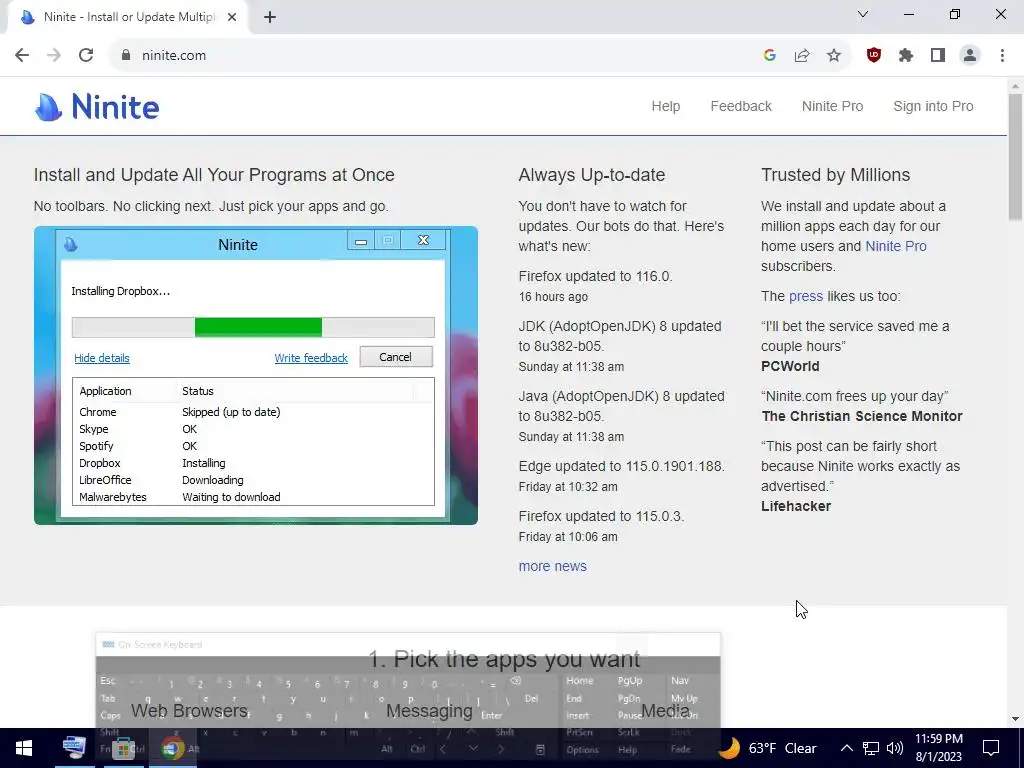Follow the press link
Screen dimensions: 1024x768
pos(806,296)
